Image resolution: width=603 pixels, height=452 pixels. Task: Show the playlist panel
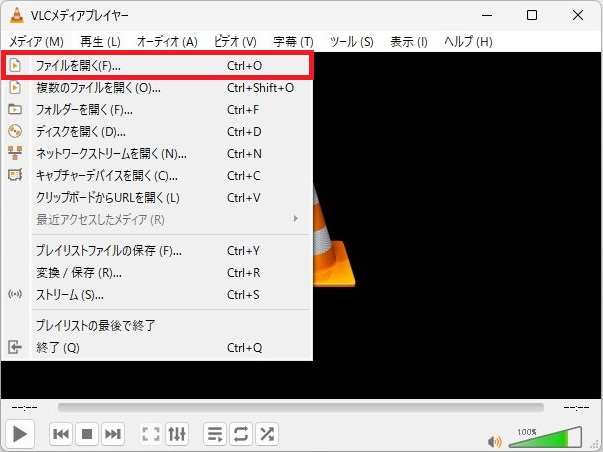click(x=215, y=434)
